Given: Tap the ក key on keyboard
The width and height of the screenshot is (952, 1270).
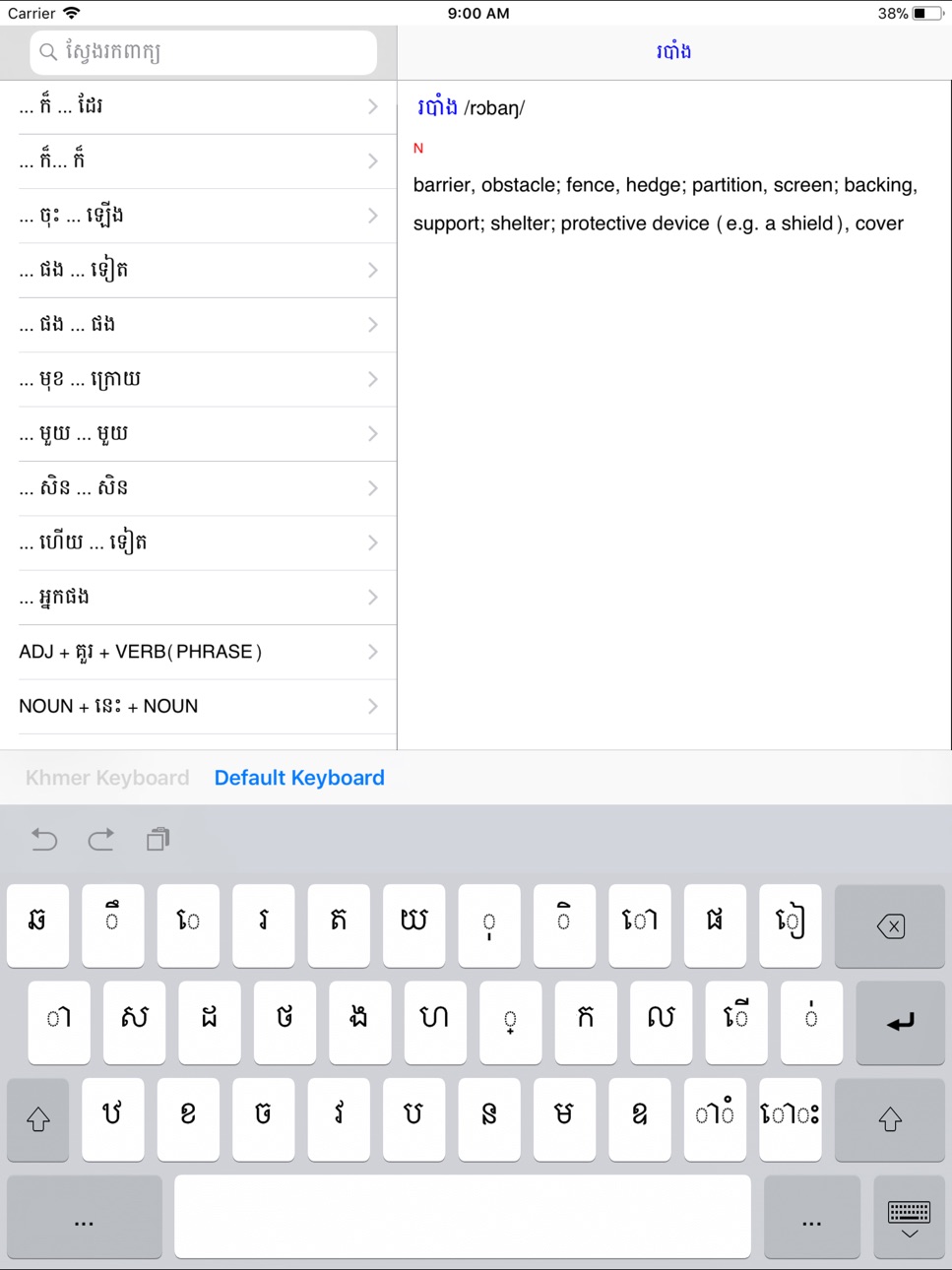Looking at the screenshot, I should click(x=586, y=1022).
